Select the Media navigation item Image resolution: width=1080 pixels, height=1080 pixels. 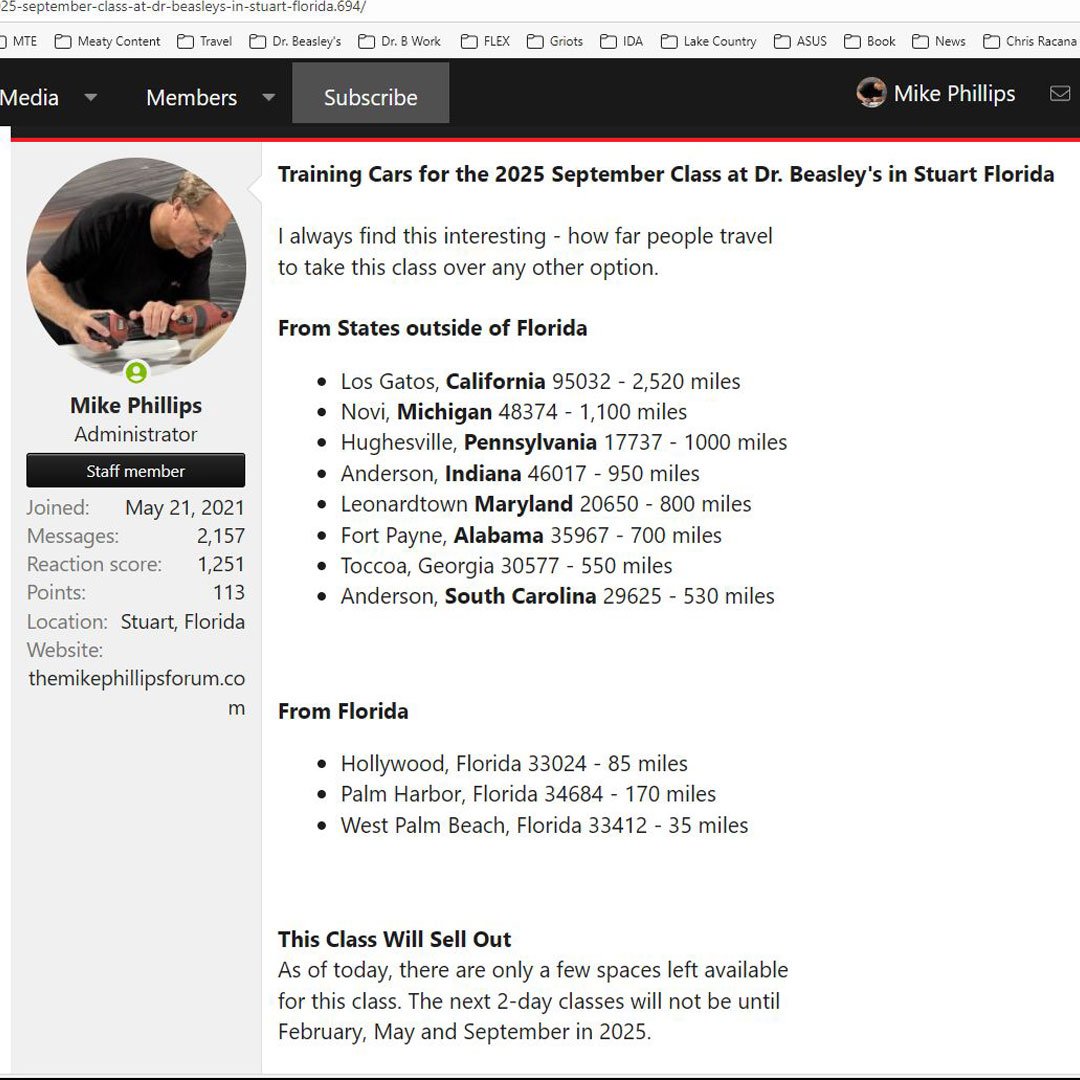(x=30, y=98)
